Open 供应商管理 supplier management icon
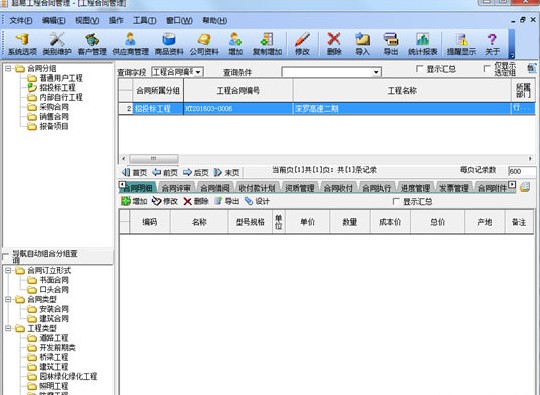The image size is (540, 395). (131, 44)
